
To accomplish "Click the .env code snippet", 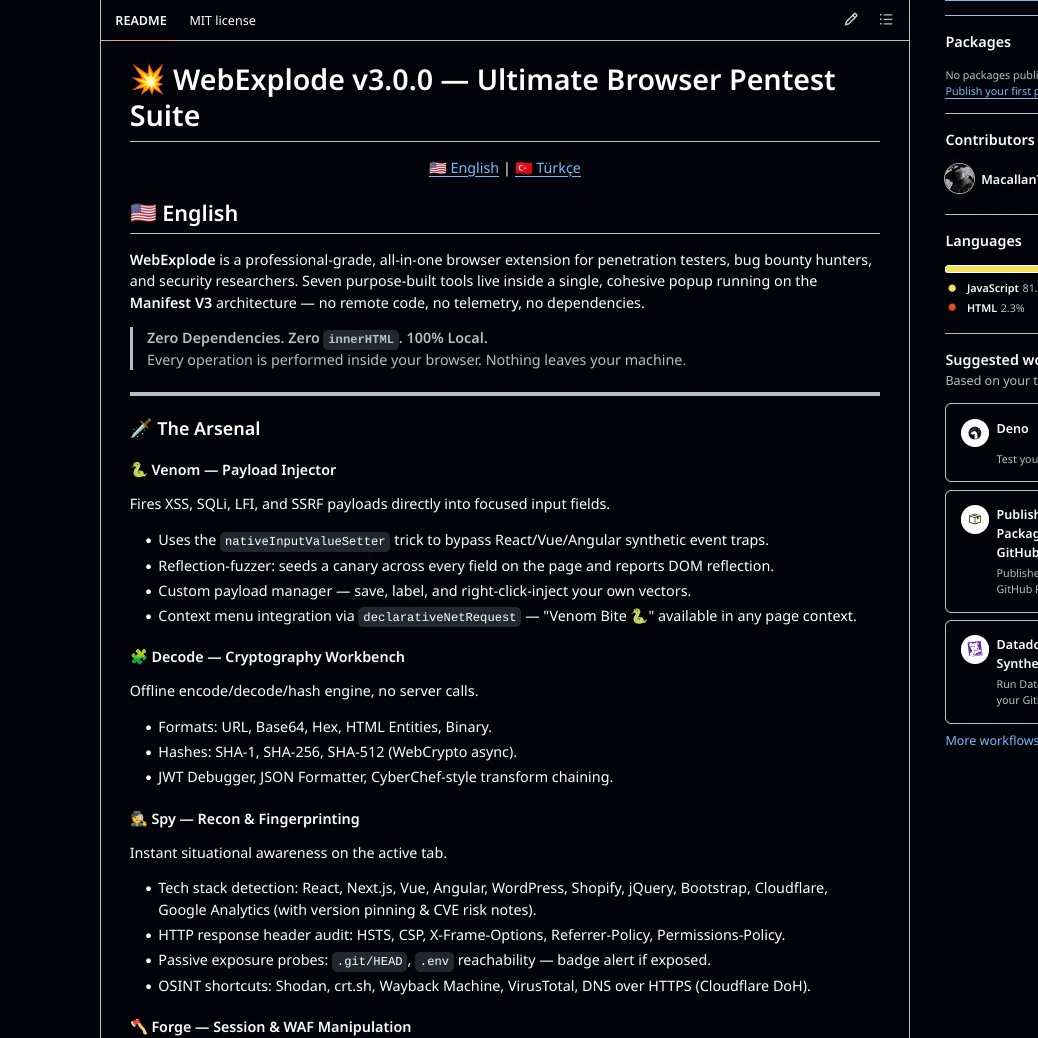I will click(x=435, y=961).
